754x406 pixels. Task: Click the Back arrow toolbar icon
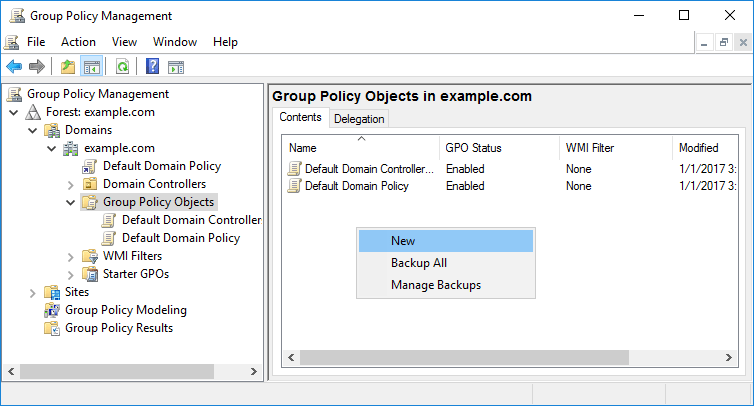[x=14, y=66]
